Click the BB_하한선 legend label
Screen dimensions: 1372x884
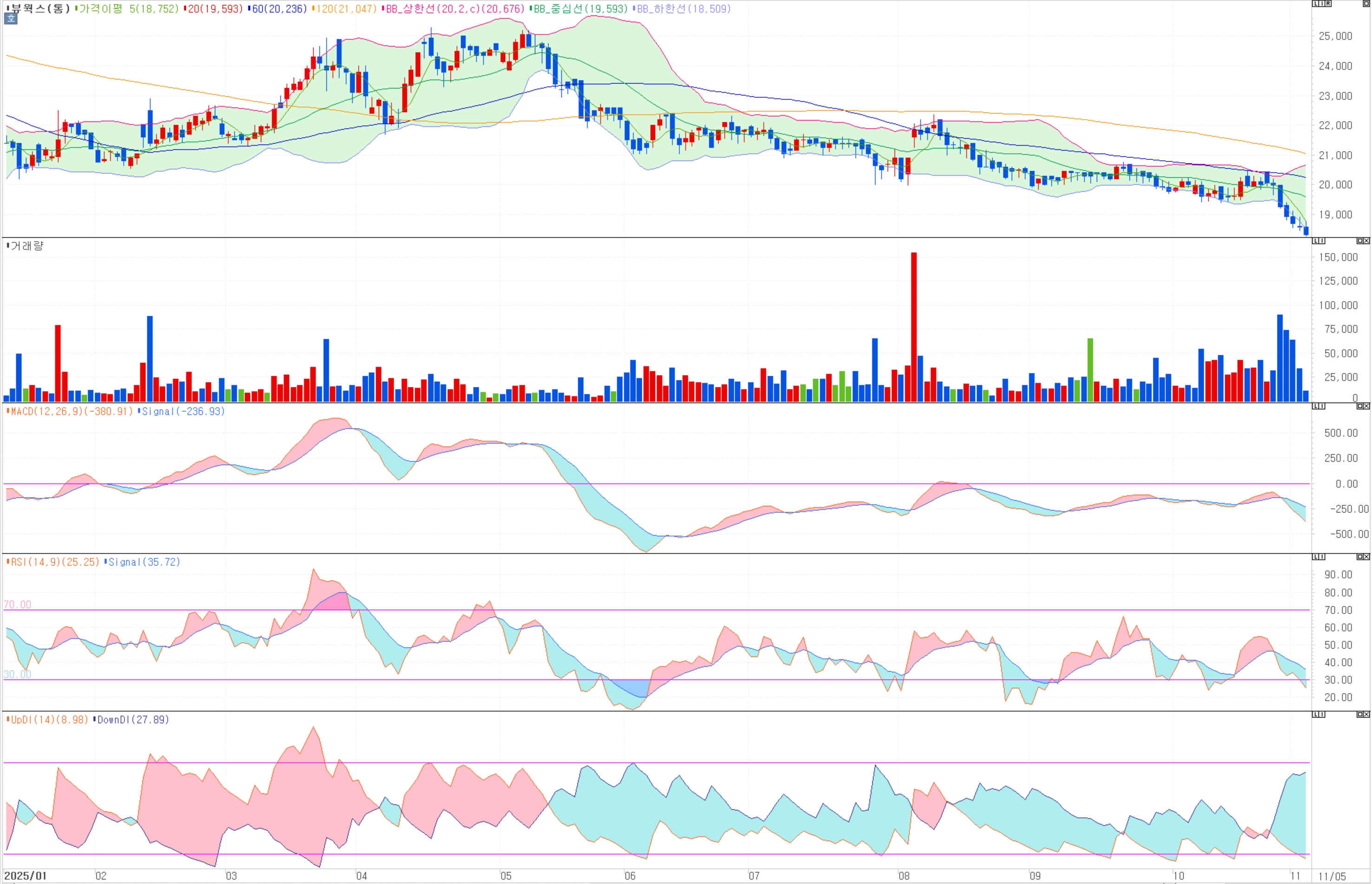point(683,9)
